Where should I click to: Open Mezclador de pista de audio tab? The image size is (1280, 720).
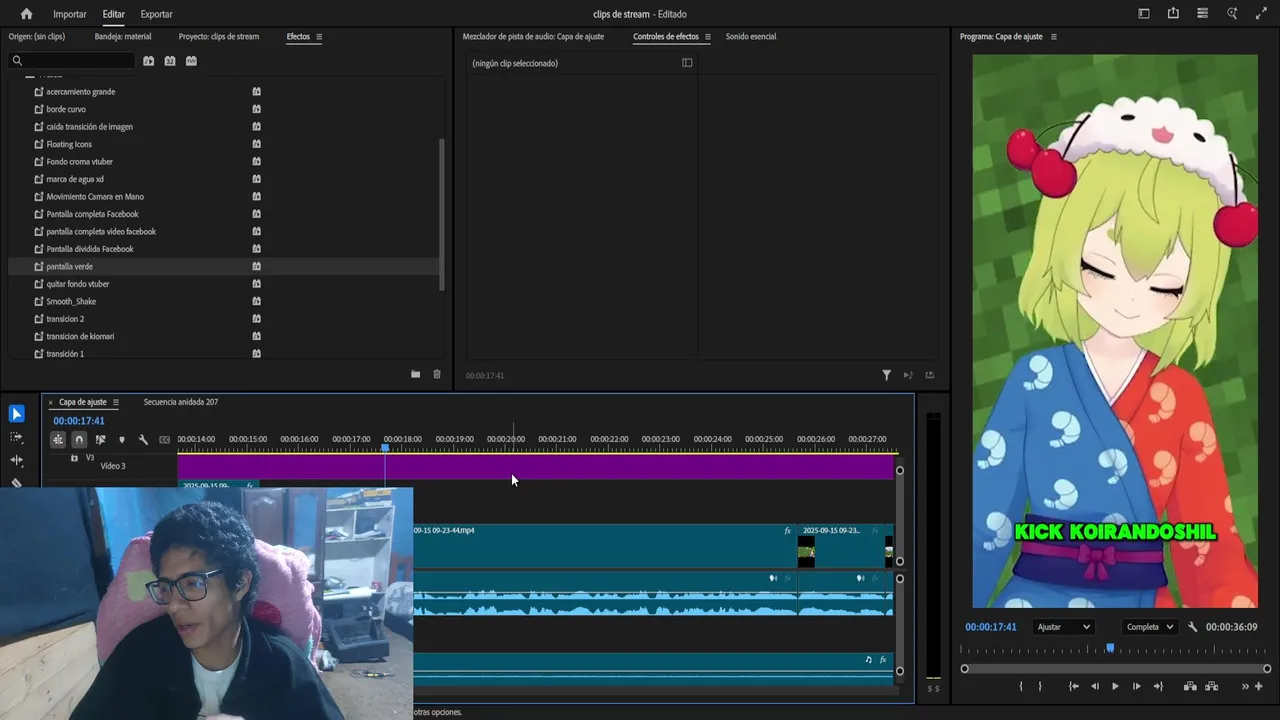coord(533,36)
